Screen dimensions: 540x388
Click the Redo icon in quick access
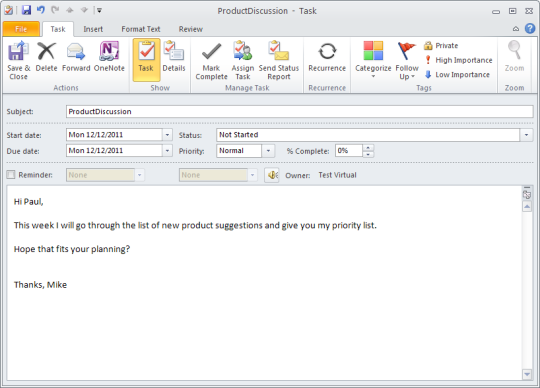tap(55, 10)
